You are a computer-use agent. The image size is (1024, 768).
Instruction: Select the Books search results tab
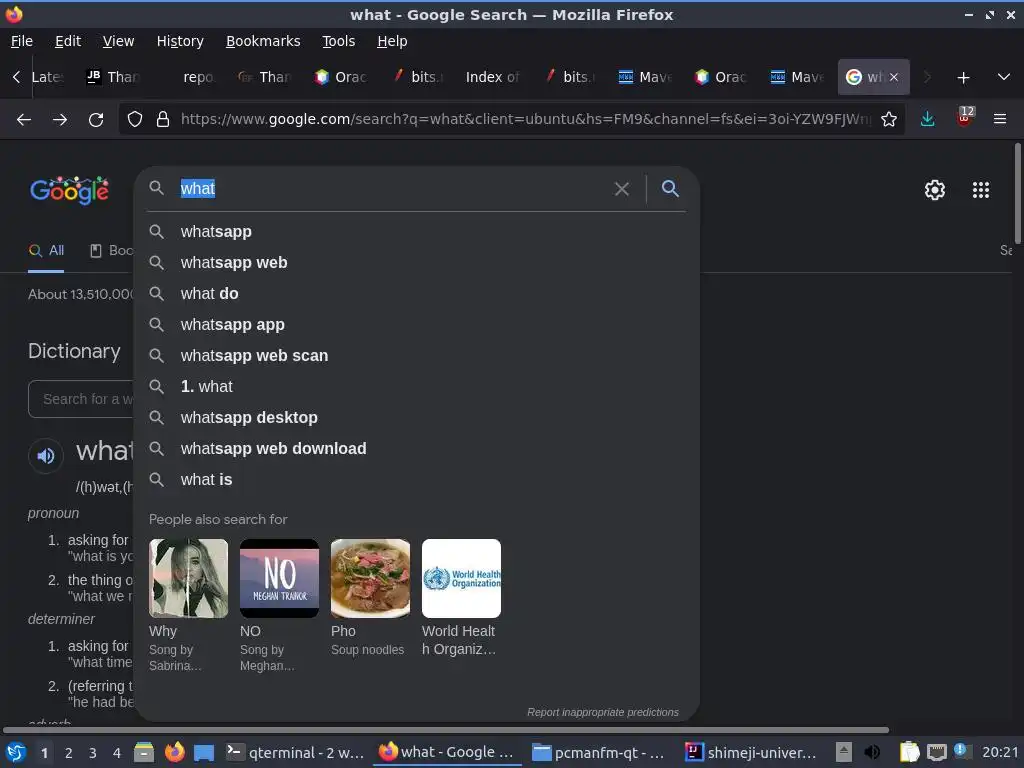[x=111, y=251]
